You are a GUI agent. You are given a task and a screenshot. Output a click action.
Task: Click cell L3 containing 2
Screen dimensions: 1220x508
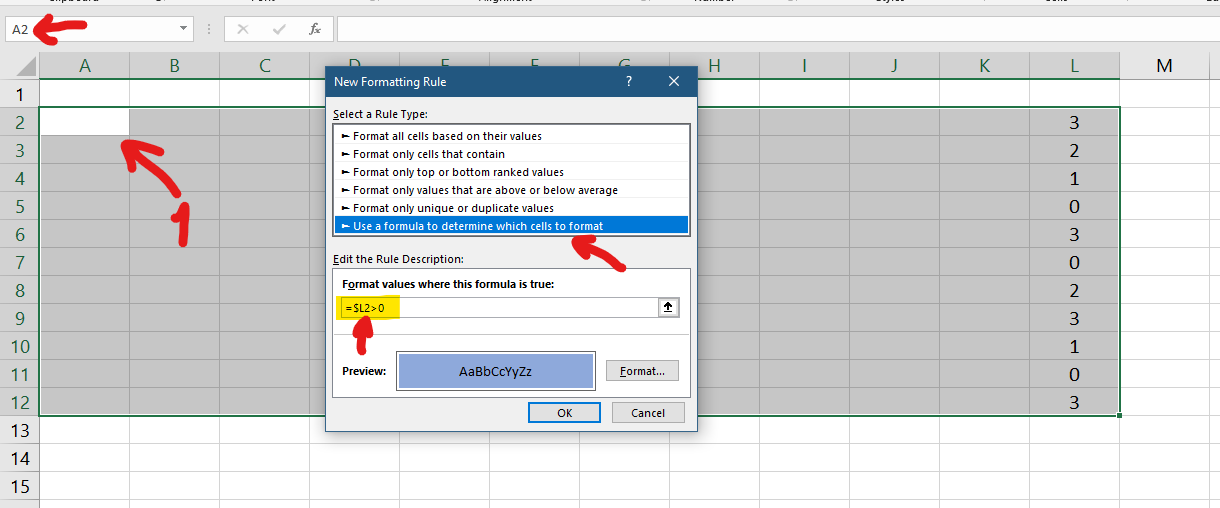click(1075, 150)
